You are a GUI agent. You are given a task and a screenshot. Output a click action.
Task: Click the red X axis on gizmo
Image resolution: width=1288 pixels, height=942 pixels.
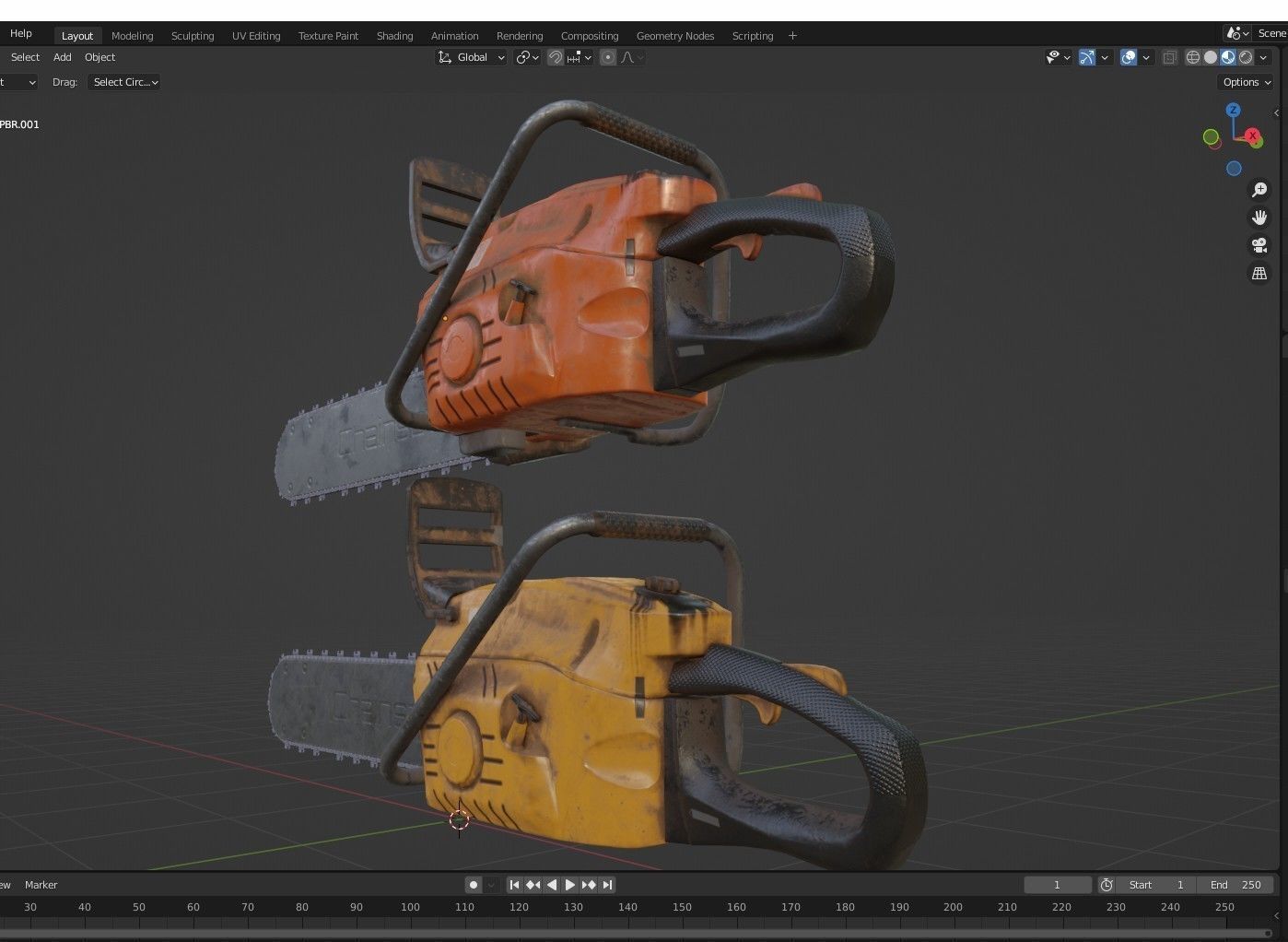tap(1253, 135)
